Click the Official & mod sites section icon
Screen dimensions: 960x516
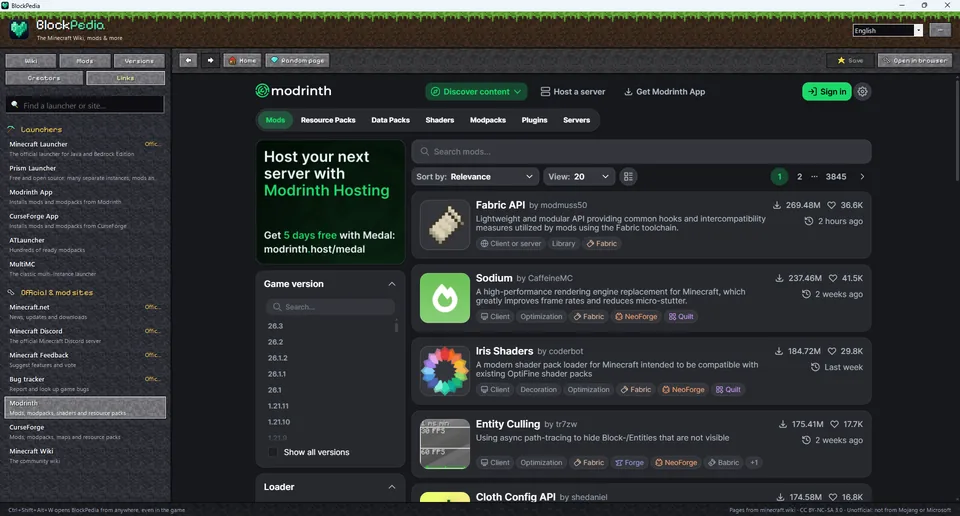pyautogui.click(x=11, y=292)
